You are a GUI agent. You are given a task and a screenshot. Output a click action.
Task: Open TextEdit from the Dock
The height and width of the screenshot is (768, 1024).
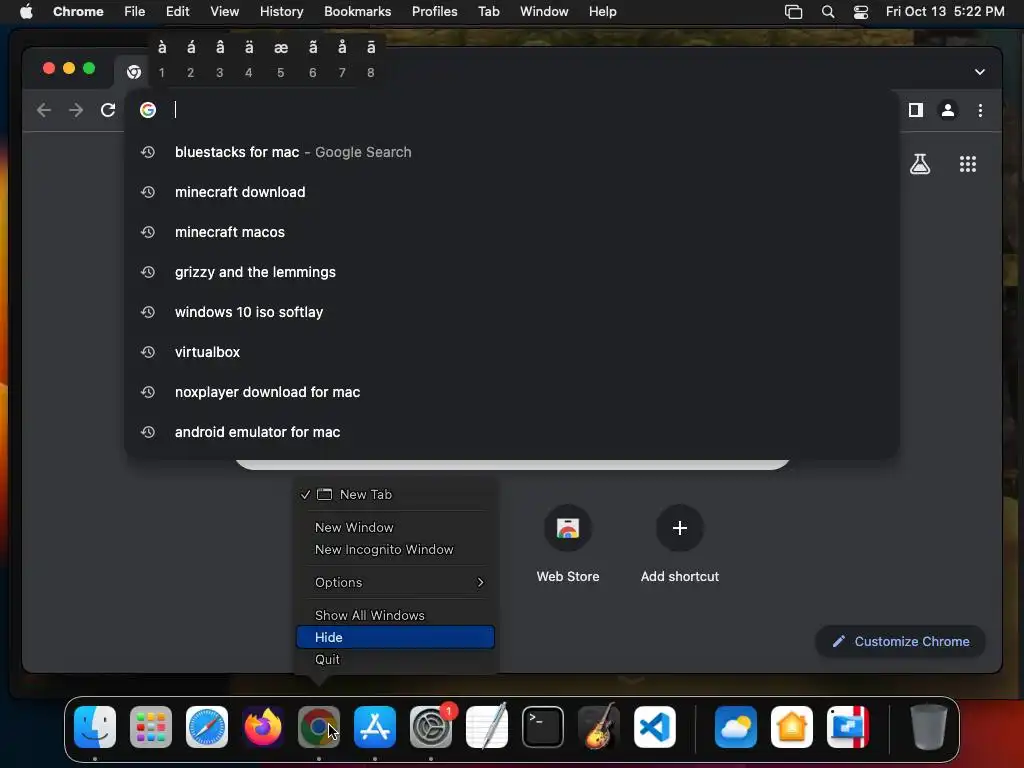point(487,726)
